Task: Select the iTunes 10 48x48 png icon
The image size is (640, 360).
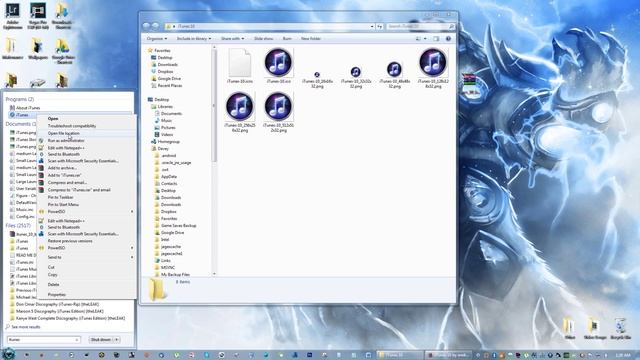Action: [x=394, y=69]
